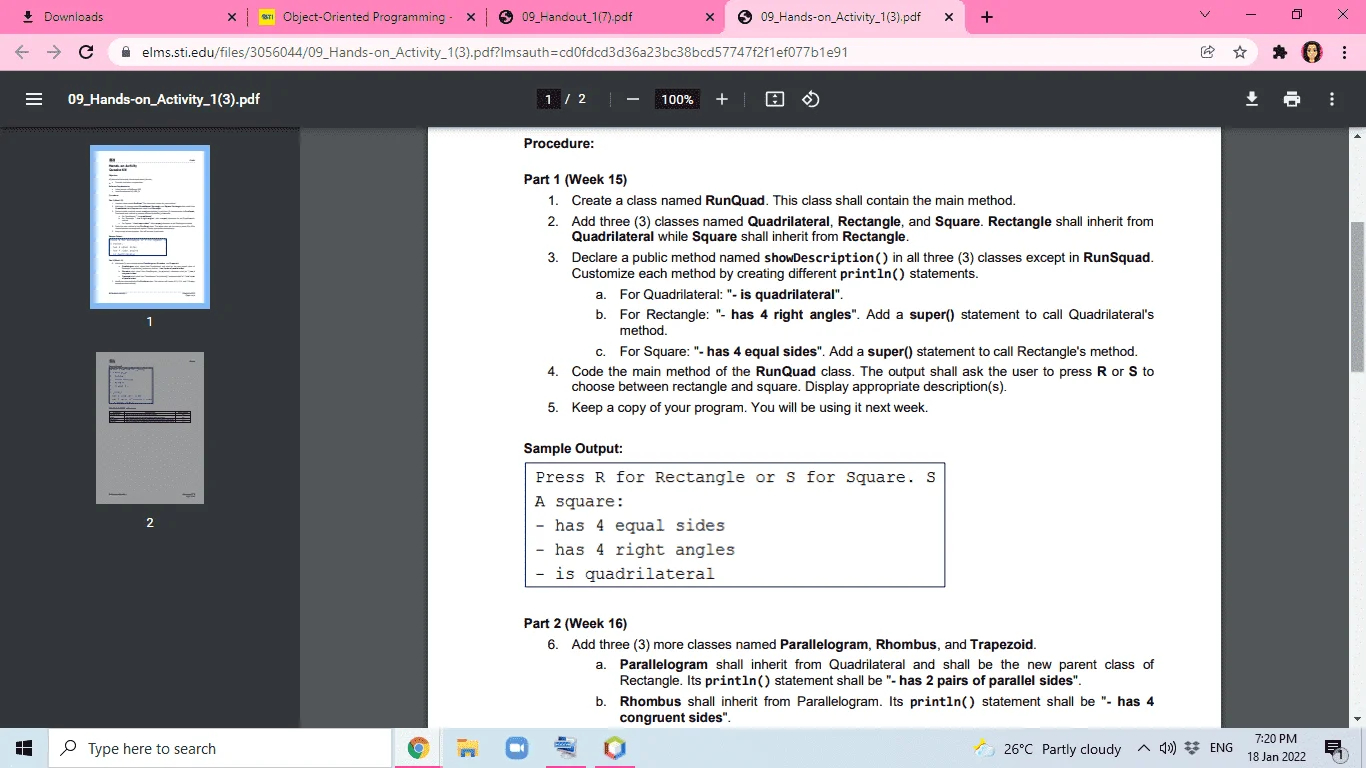Open the tab search dropdown
The width and height of the screenshot is (1366, 768).
click(1205, 16)
